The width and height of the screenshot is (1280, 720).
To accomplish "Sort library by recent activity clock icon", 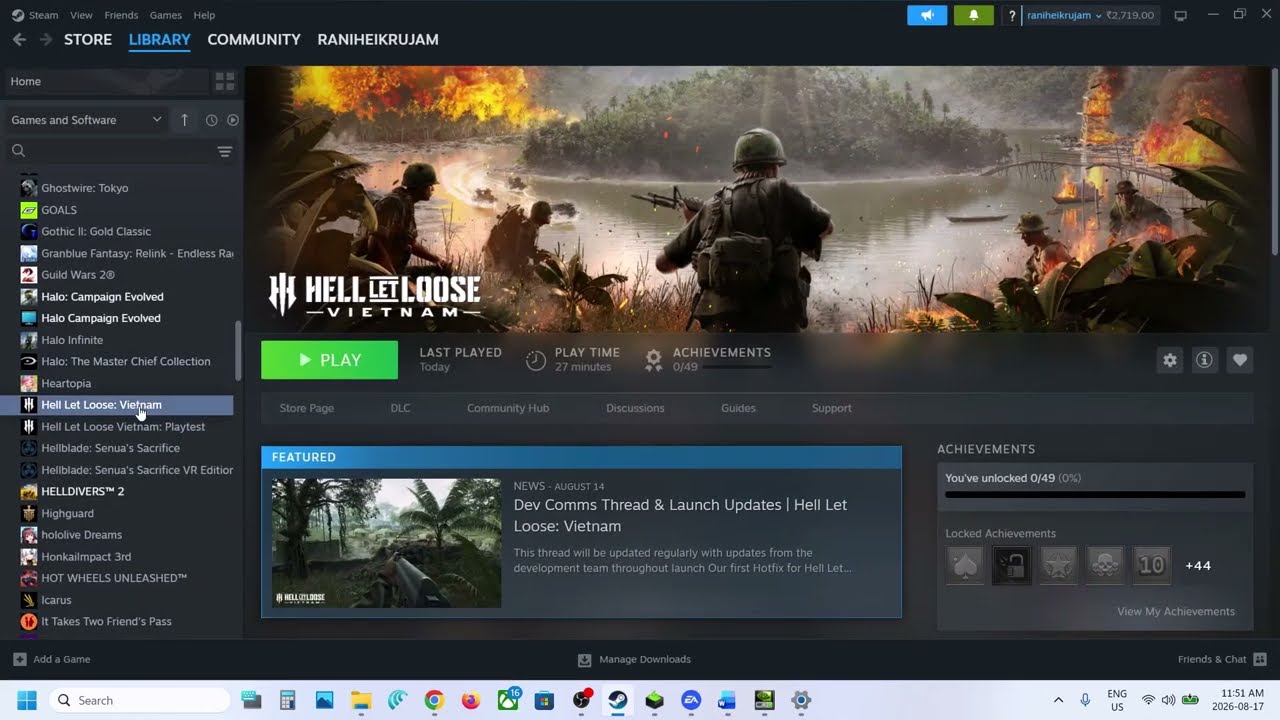I will tap(211, 120).
